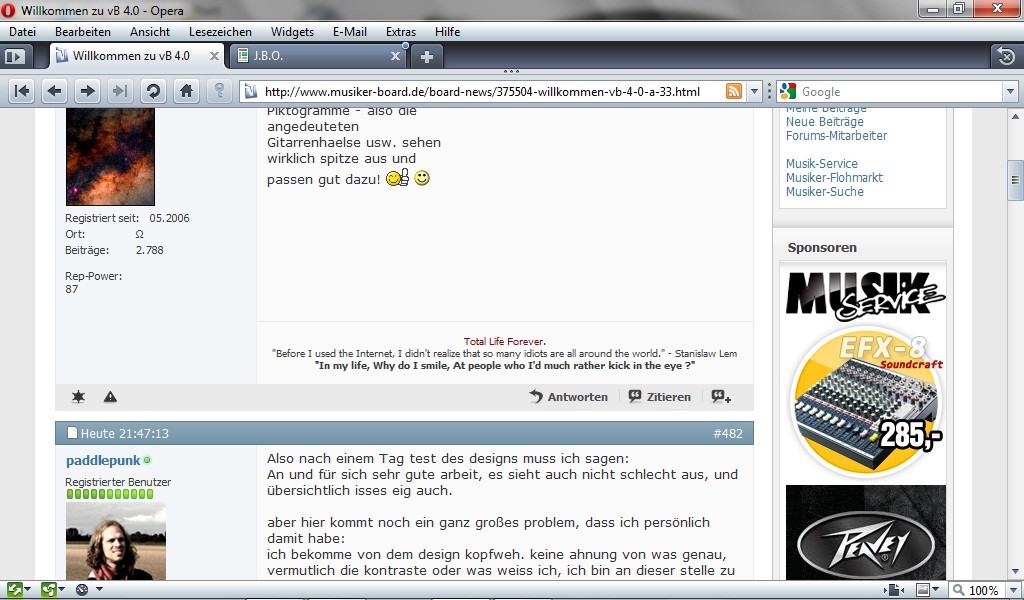Open the E-Mail menu

coord(349,31)
